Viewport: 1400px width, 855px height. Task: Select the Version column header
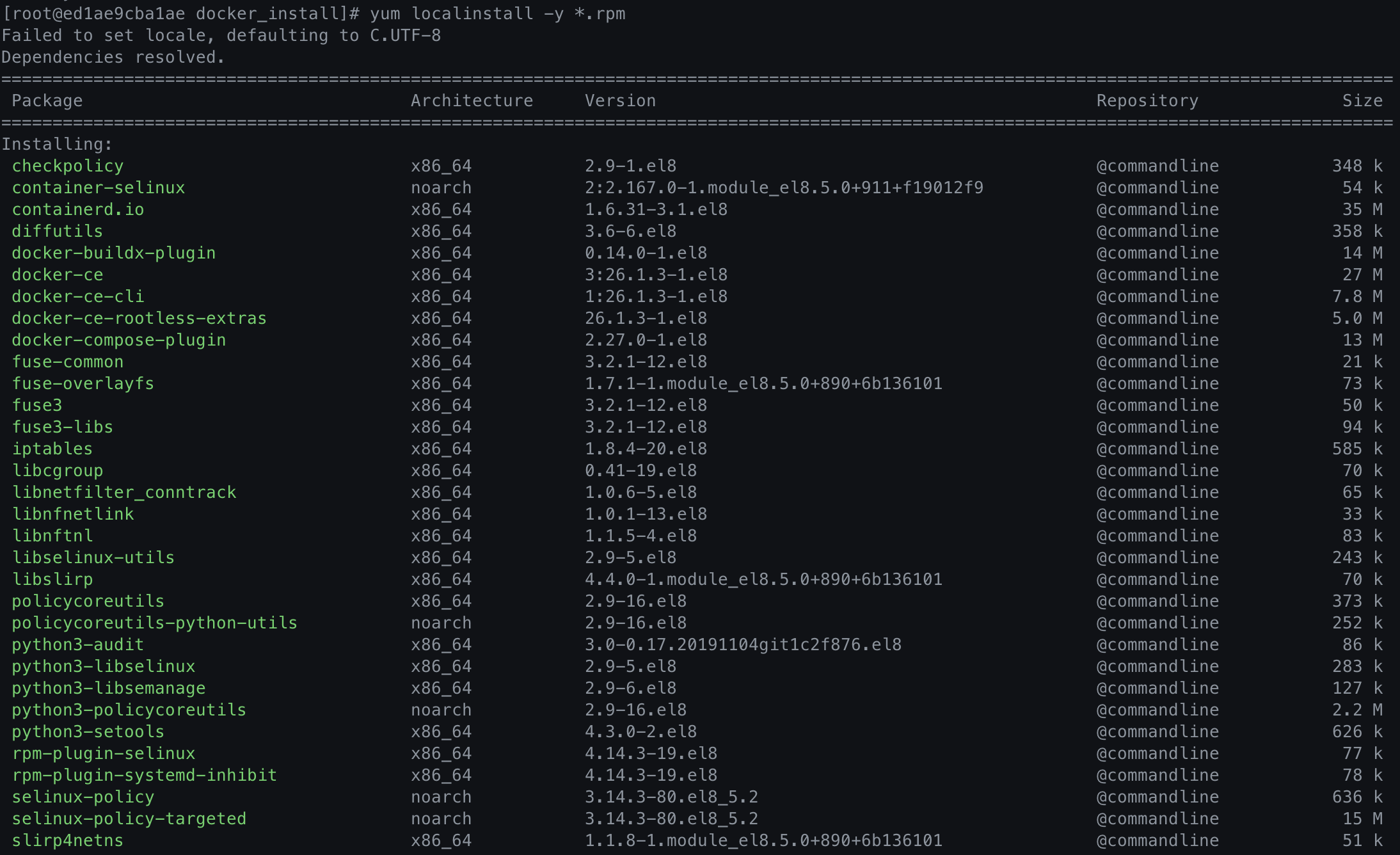(619, 100)
